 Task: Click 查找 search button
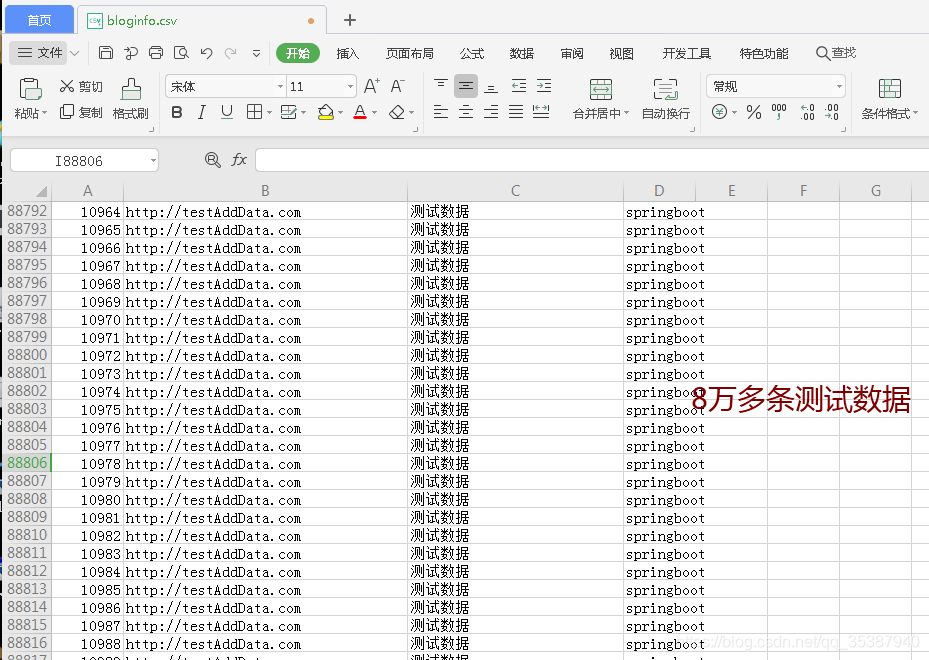pos(836,53)
